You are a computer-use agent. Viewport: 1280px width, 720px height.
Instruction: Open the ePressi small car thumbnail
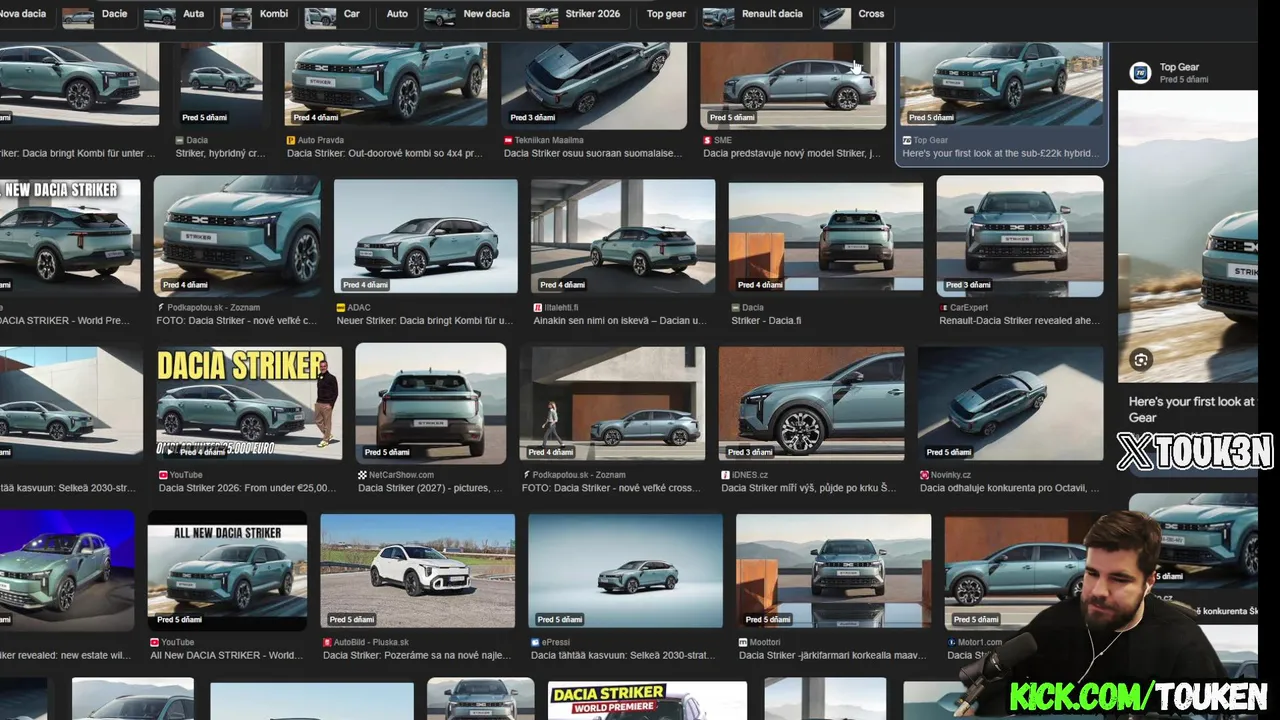[625, 572]
